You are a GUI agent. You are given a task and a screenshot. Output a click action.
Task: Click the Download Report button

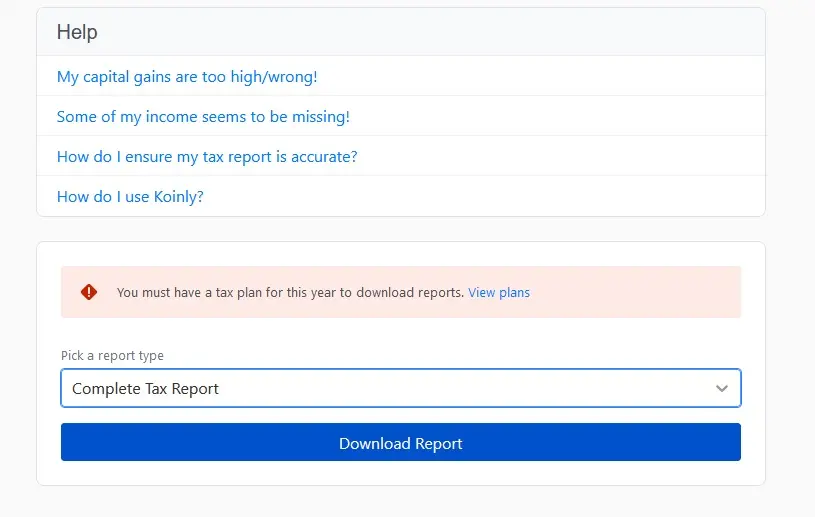tap(400, 443)
